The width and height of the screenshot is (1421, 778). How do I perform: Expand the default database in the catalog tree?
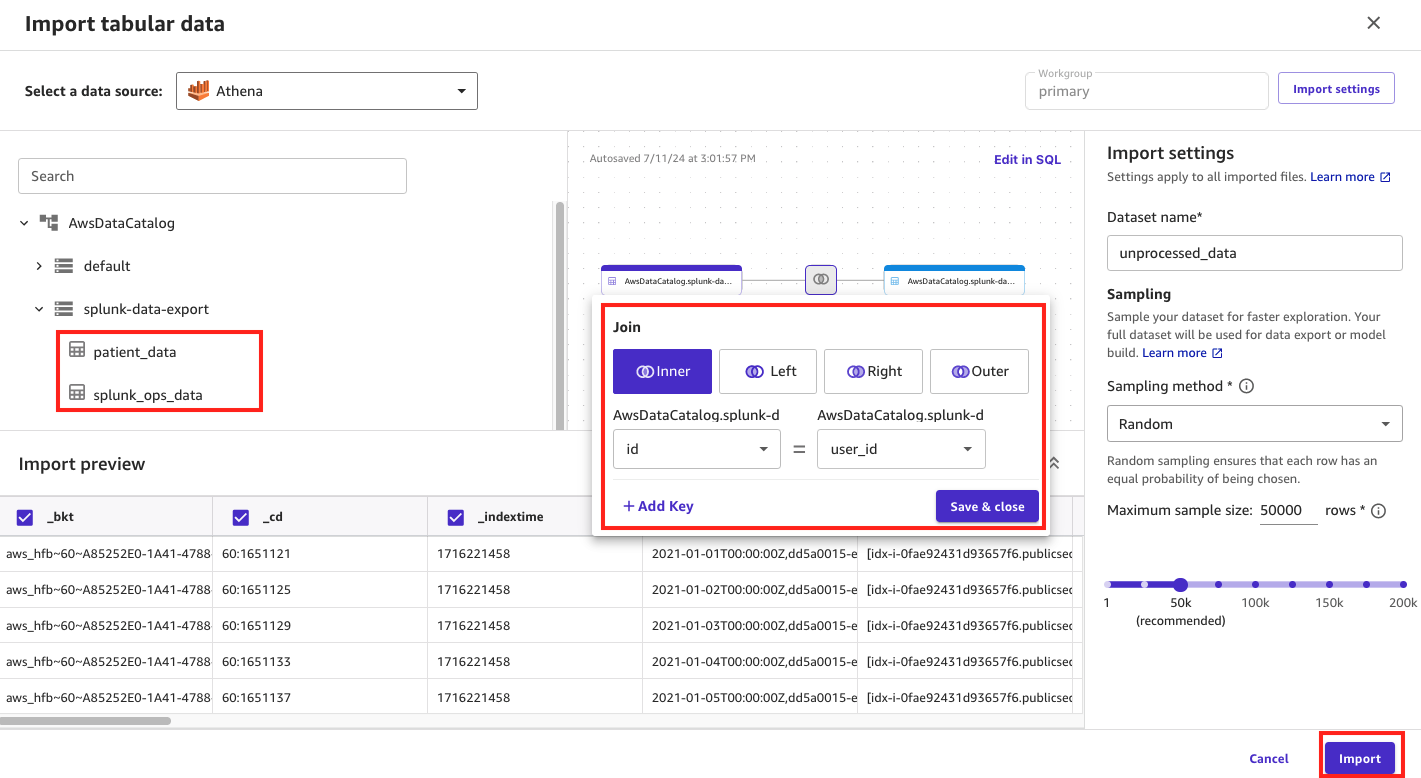(40, 266)
